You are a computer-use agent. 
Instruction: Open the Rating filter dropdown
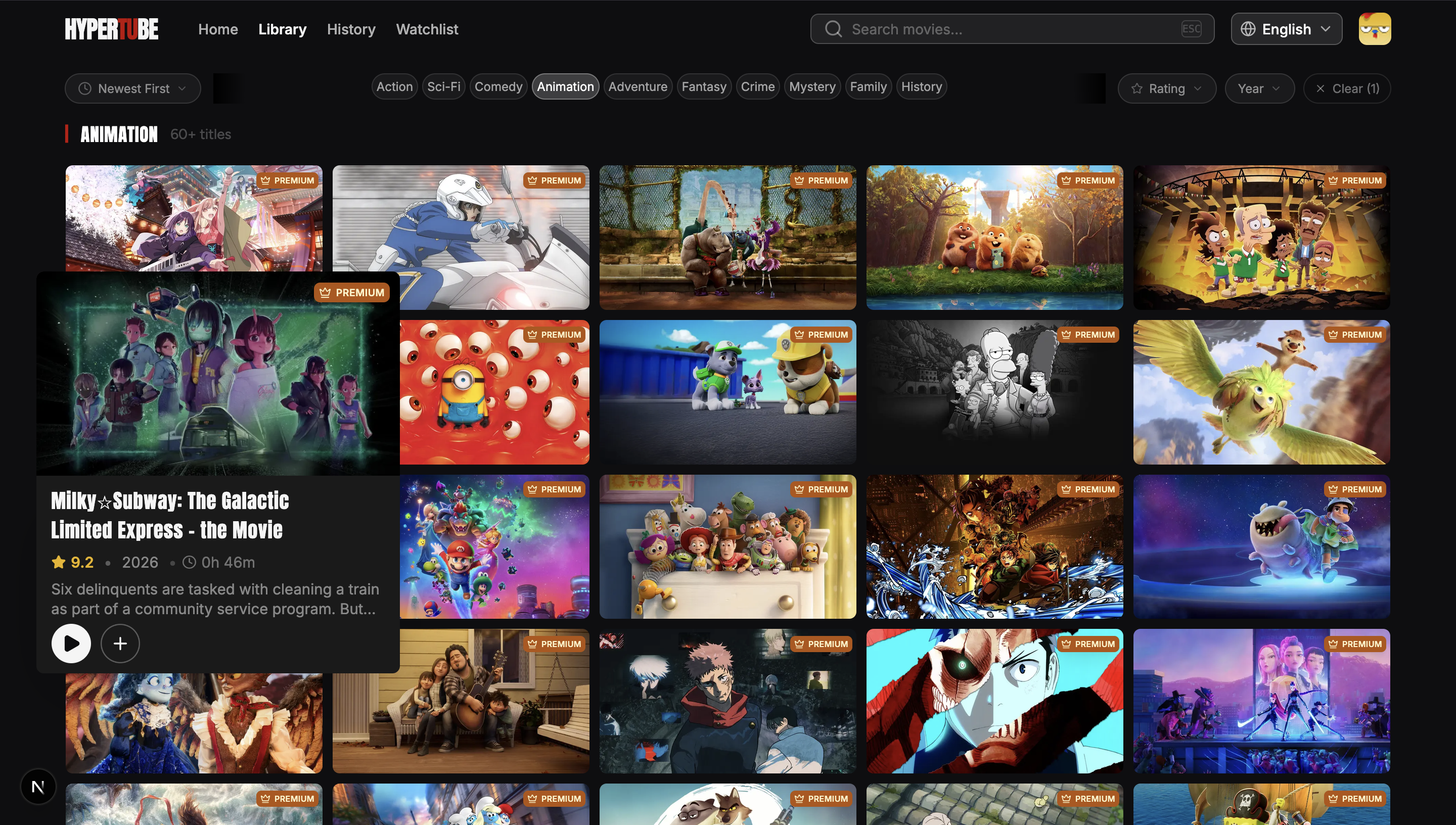pos(1166,88)
